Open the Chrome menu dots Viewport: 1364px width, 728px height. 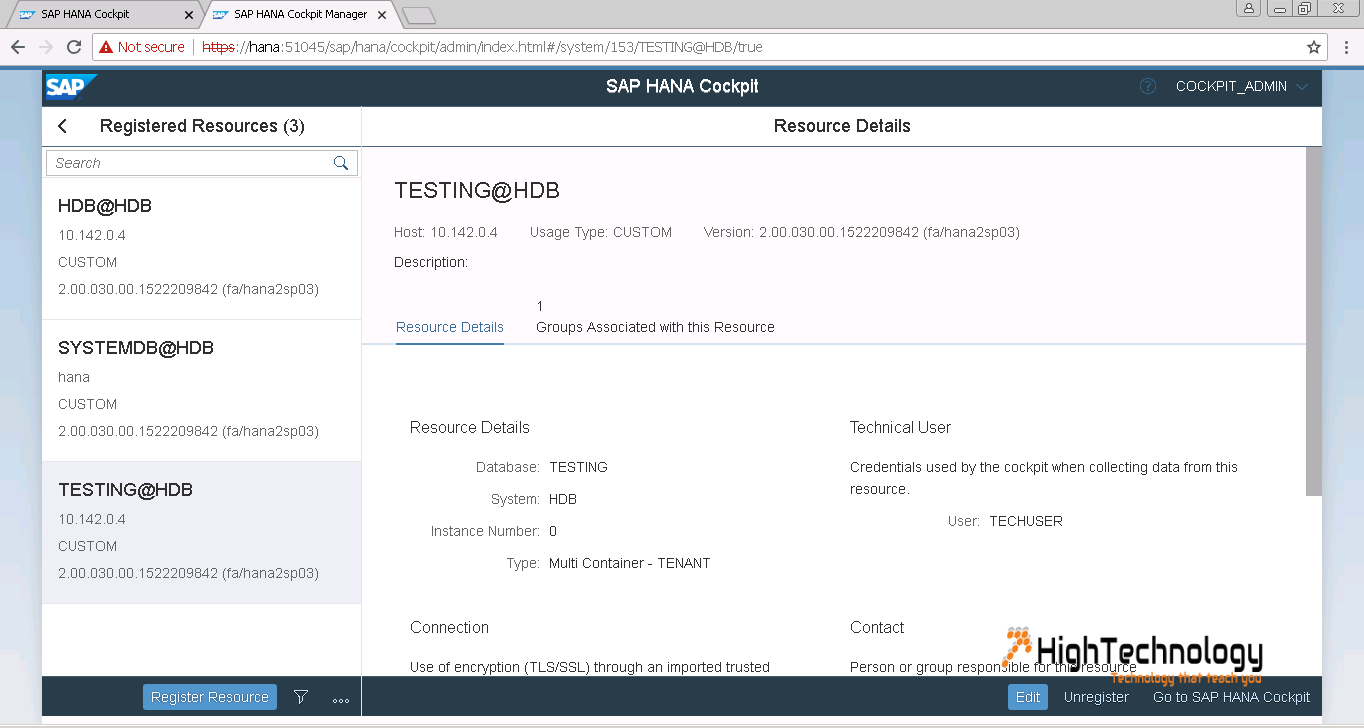(x=1346, y=47)
